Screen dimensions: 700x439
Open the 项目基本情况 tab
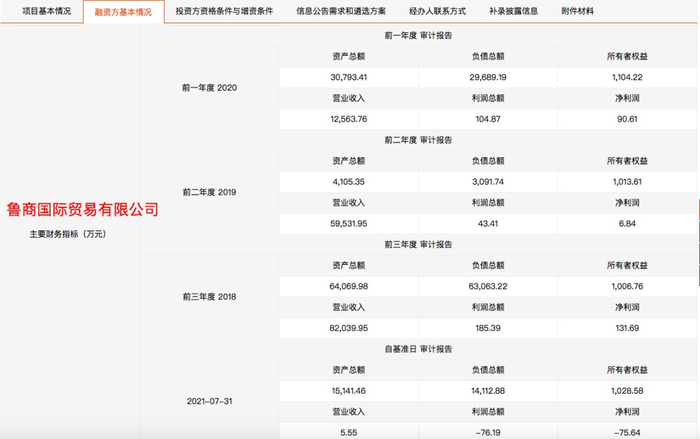tap(46, 11)
